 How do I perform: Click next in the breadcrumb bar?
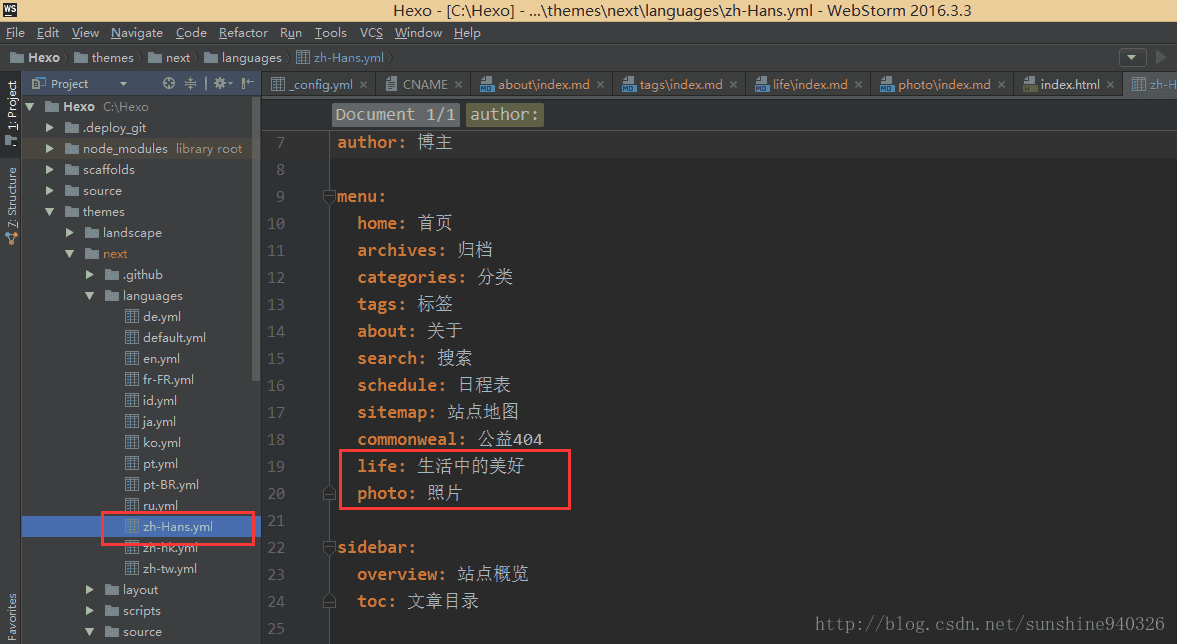click(x=169, y=58)
